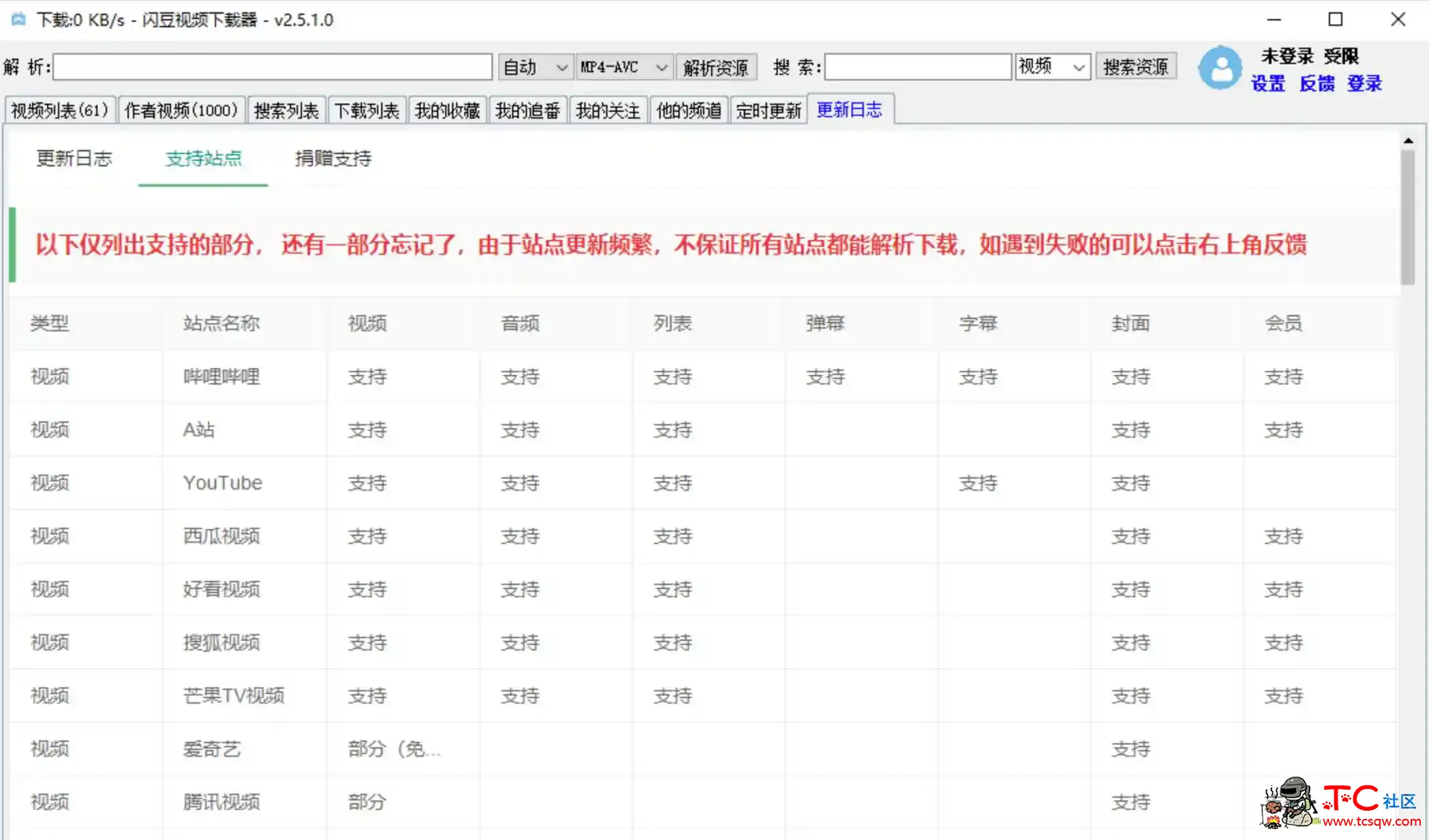Click the 未登录 受限 status text
The width and height of the screenshot is (1429, 840).
point(1309,56)
